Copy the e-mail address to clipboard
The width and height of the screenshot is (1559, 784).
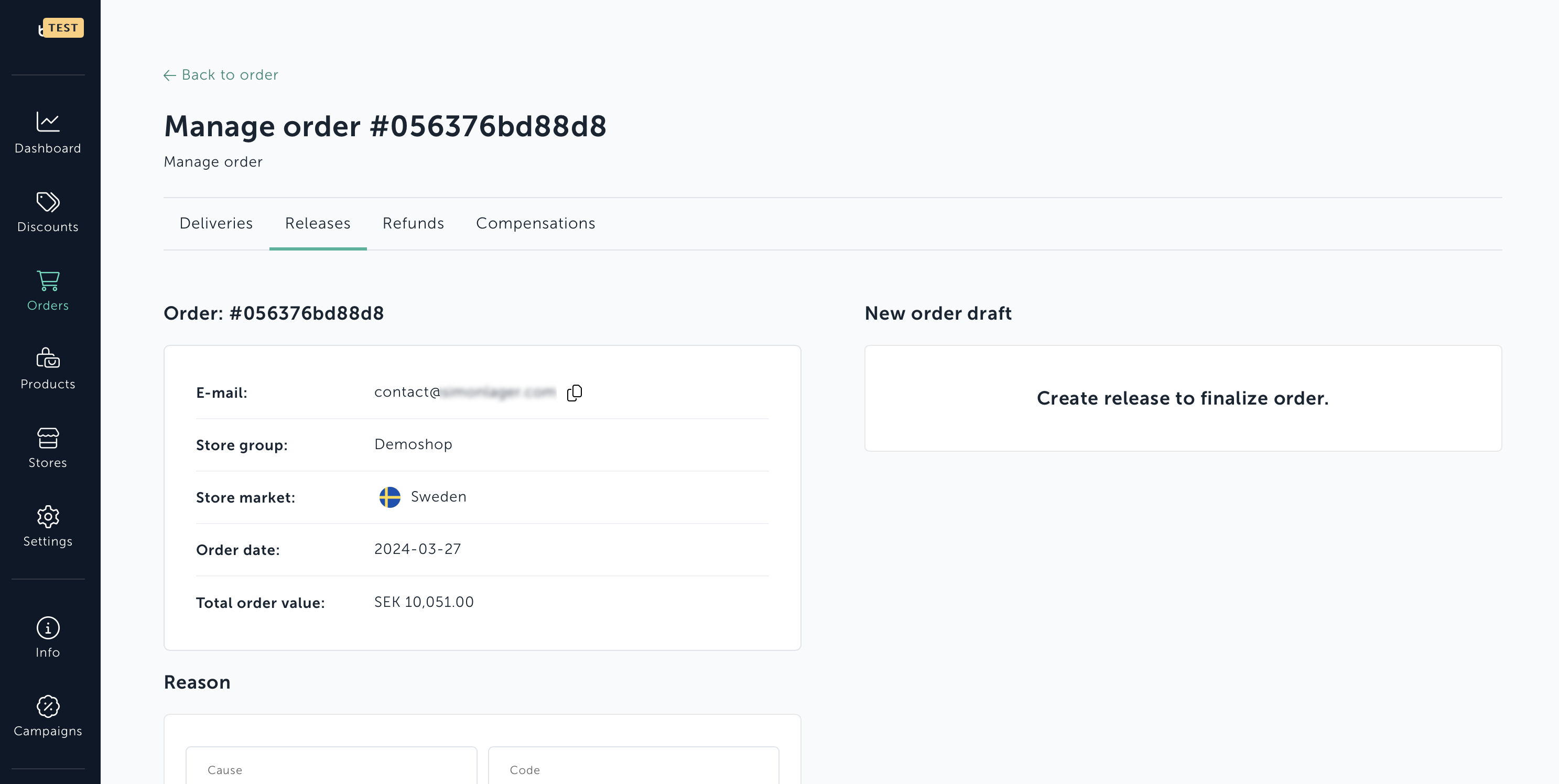pyautogui.click(x=575, y=393)
